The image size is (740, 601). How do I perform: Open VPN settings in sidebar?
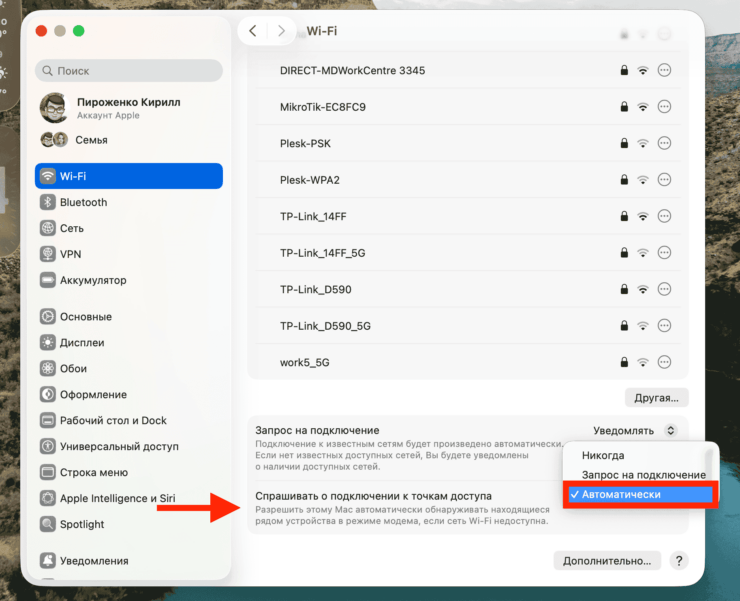128,254
